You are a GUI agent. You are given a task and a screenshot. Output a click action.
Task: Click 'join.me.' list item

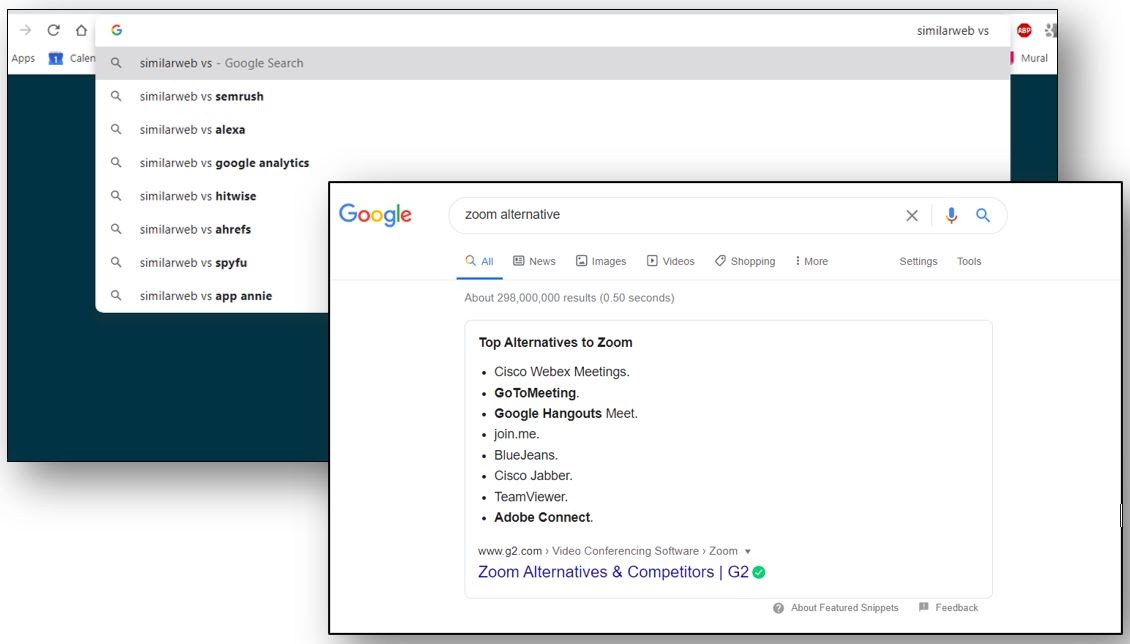click(516, 434)
